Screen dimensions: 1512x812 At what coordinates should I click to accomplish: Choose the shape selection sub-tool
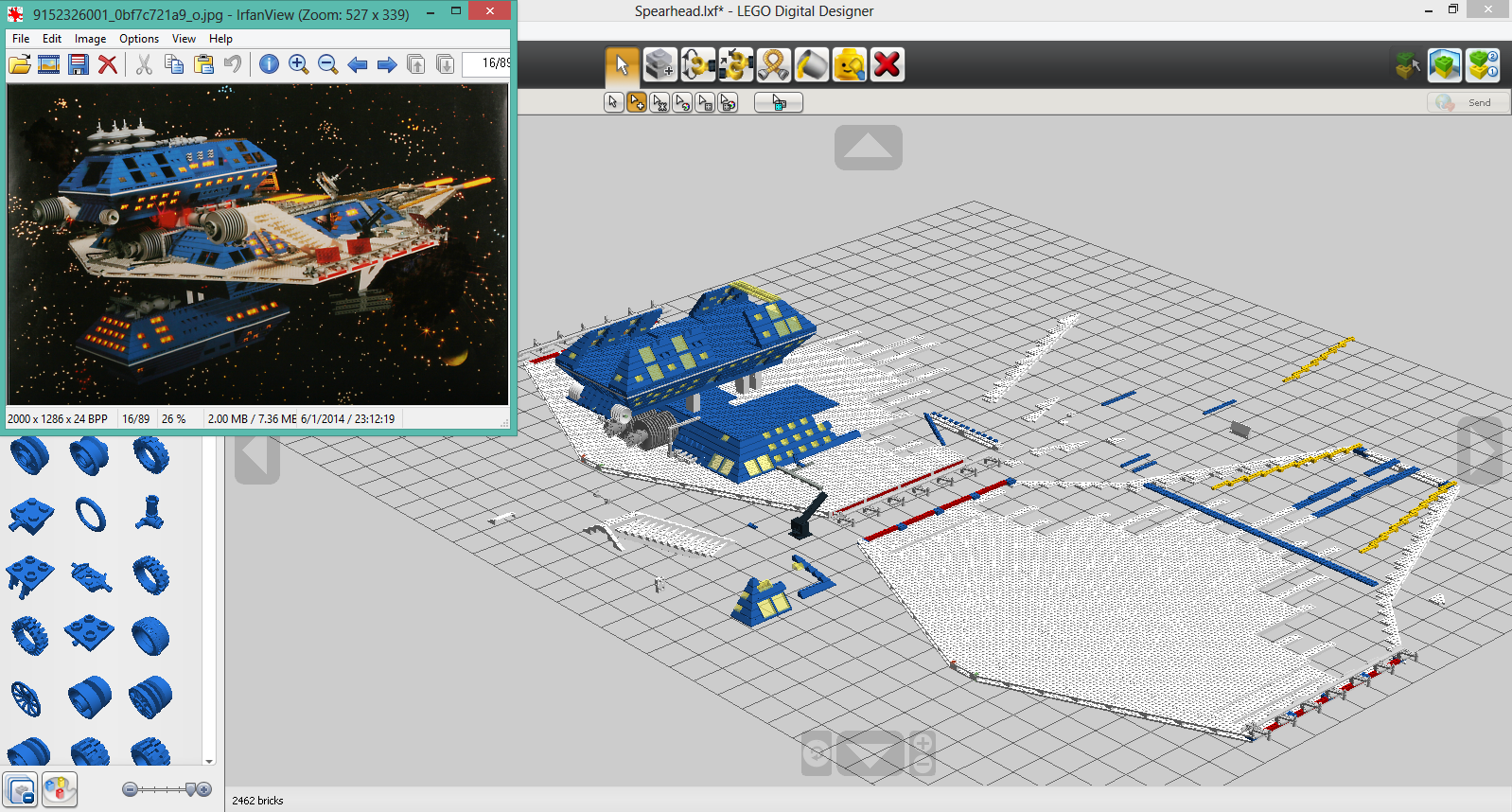[705, 102]
